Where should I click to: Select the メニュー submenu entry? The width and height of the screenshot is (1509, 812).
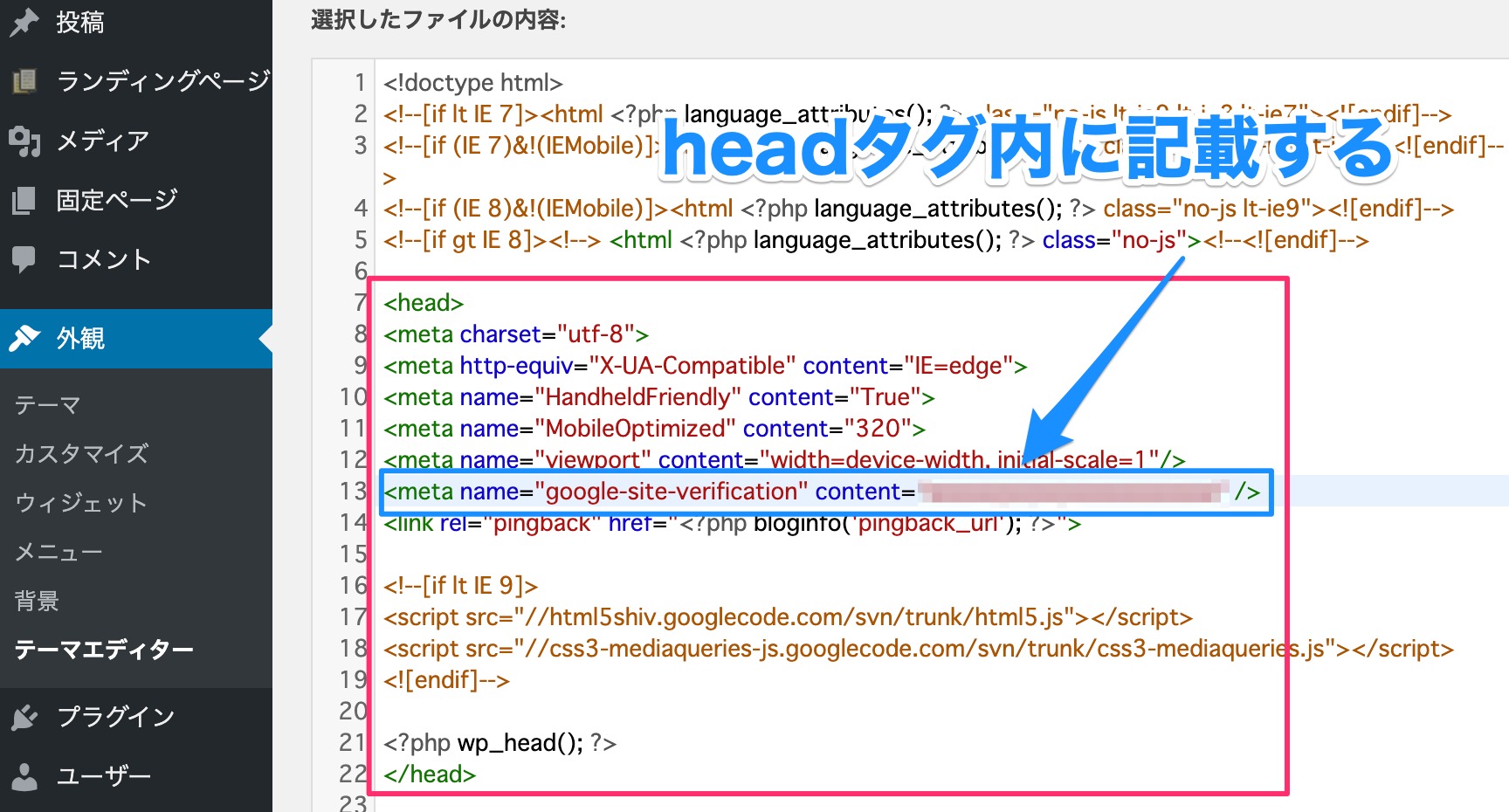[x=59, y=551]
